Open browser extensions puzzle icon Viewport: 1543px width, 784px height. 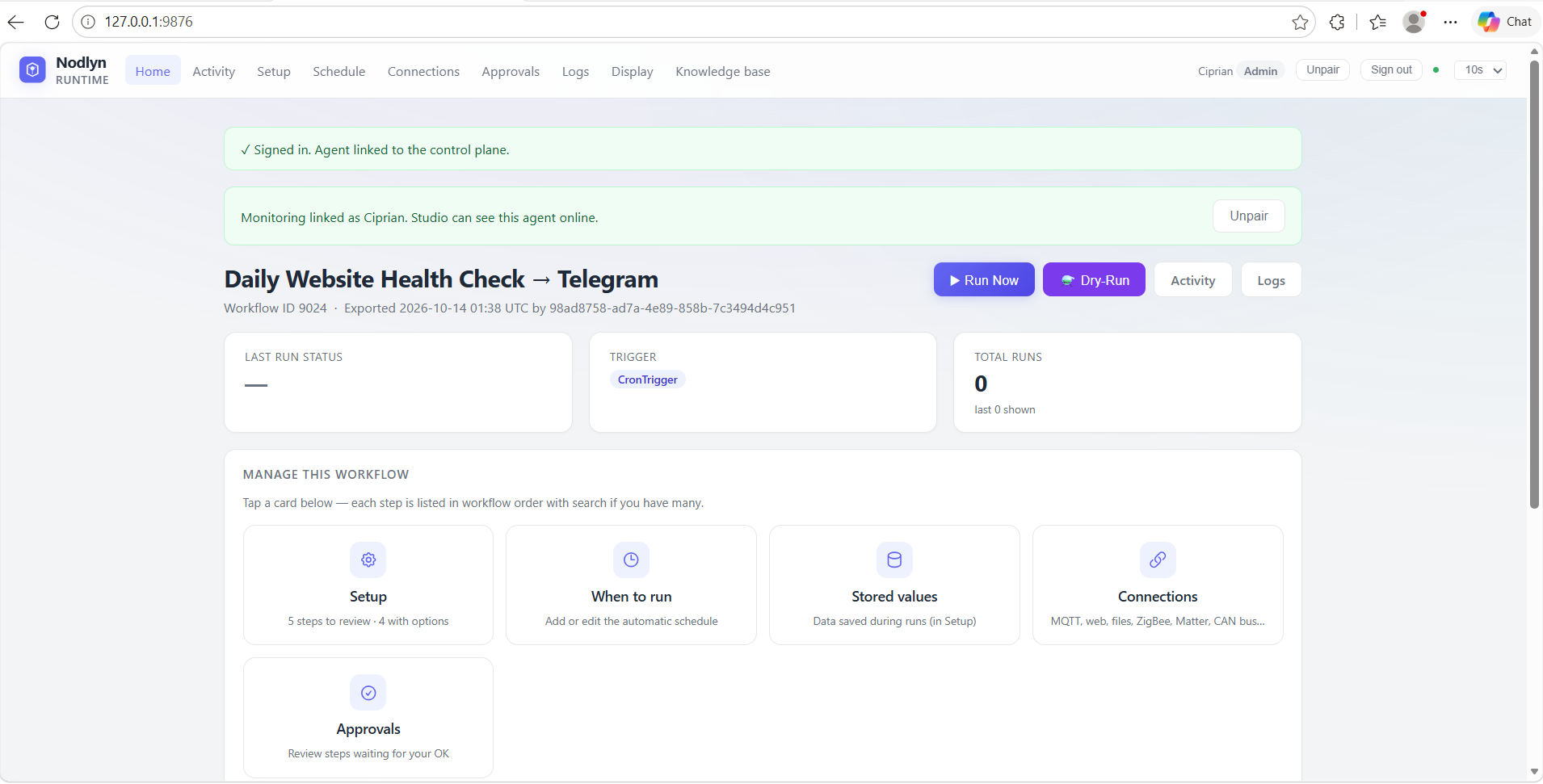click(1337, 22)
